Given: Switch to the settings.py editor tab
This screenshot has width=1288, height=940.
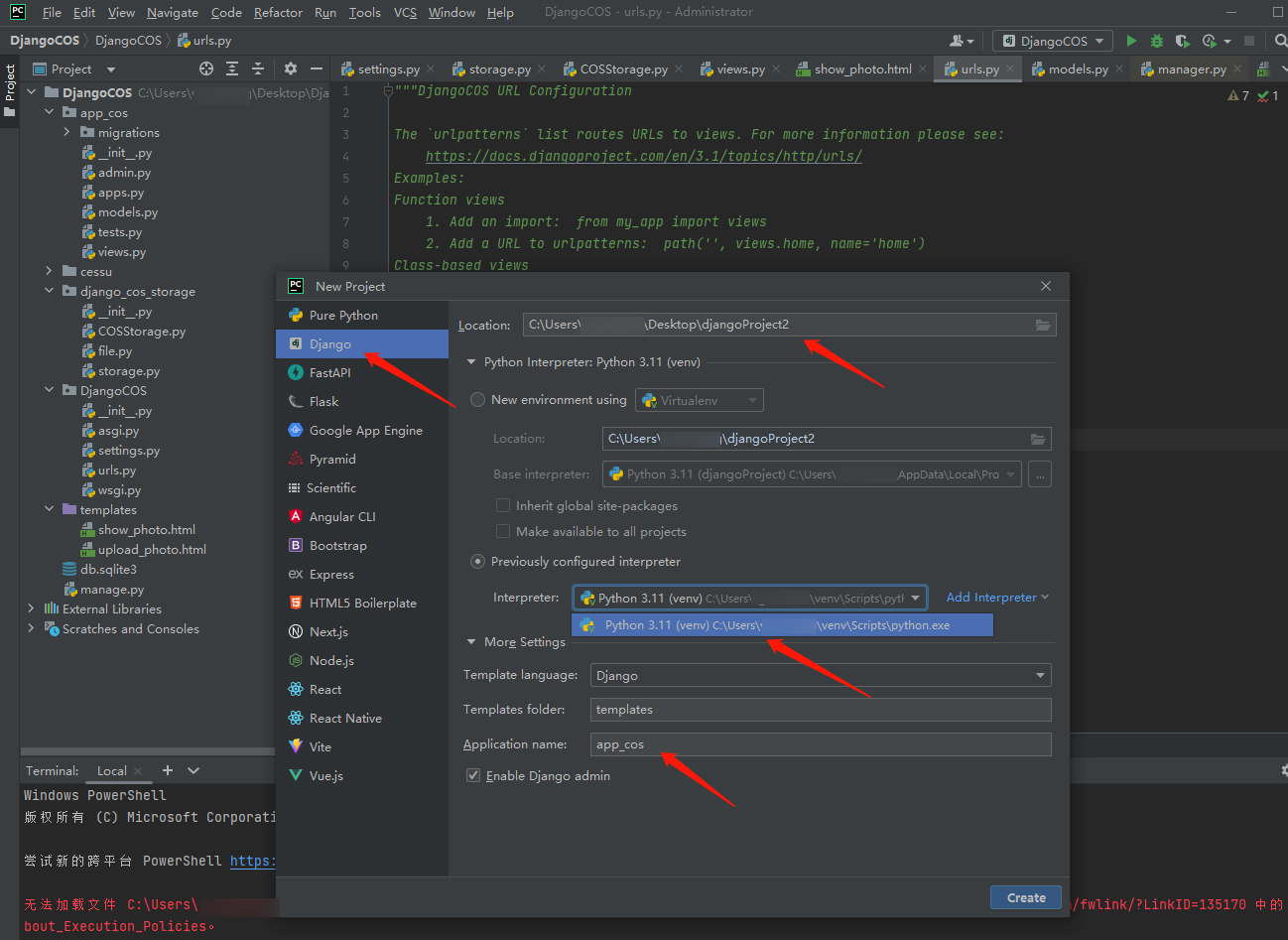Looking at the screenshot, I should click(x=387, y=69).
